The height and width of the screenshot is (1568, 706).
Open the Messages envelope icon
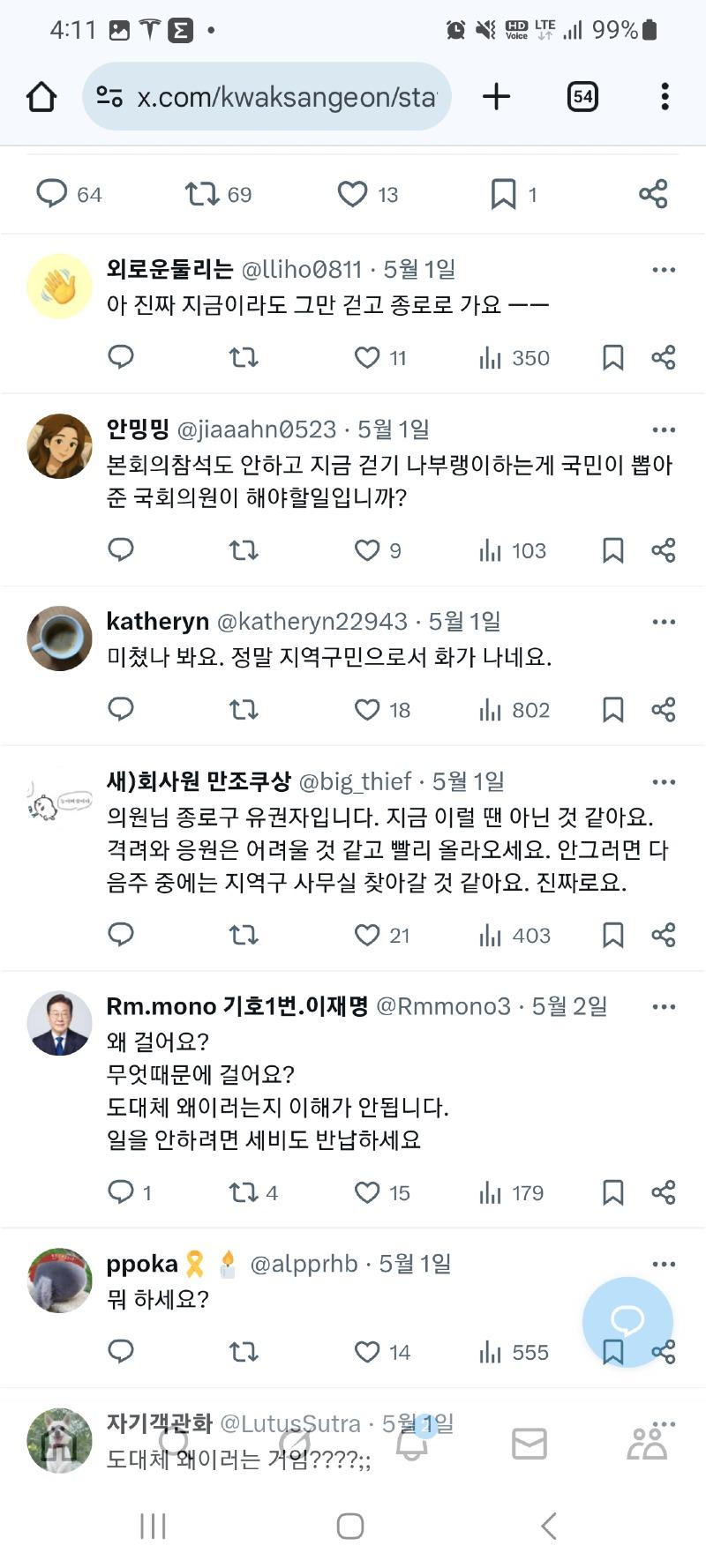pyautogui.click(x=529, y=1444)
